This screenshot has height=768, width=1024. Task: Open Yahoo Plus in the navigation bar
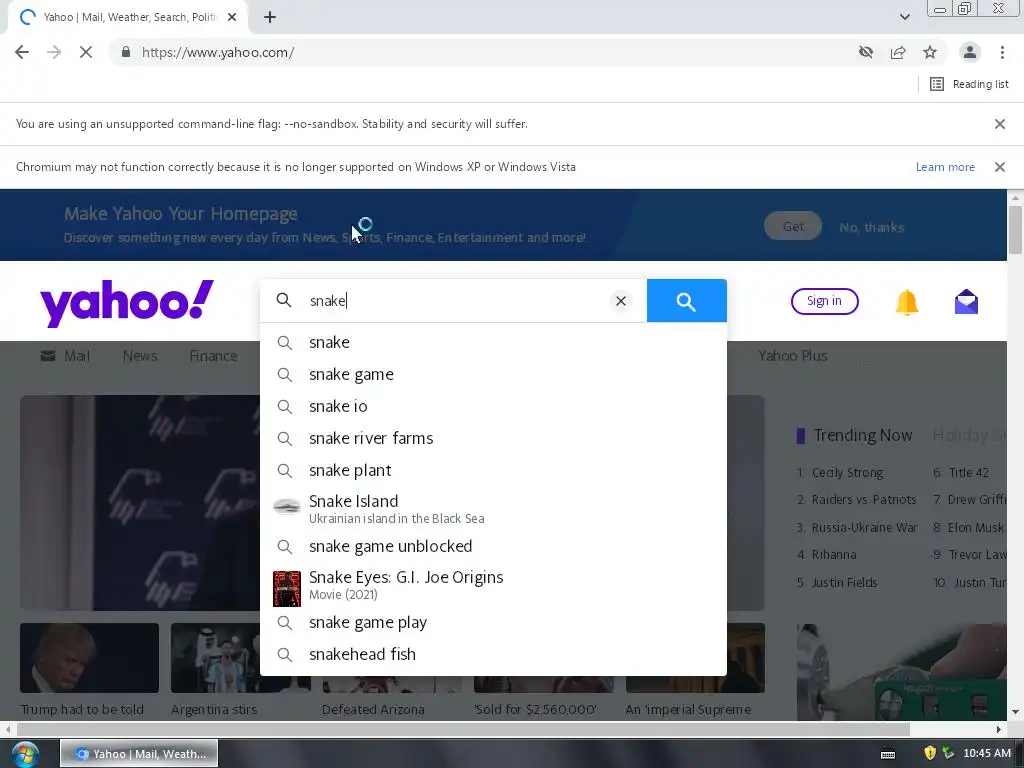792,356
